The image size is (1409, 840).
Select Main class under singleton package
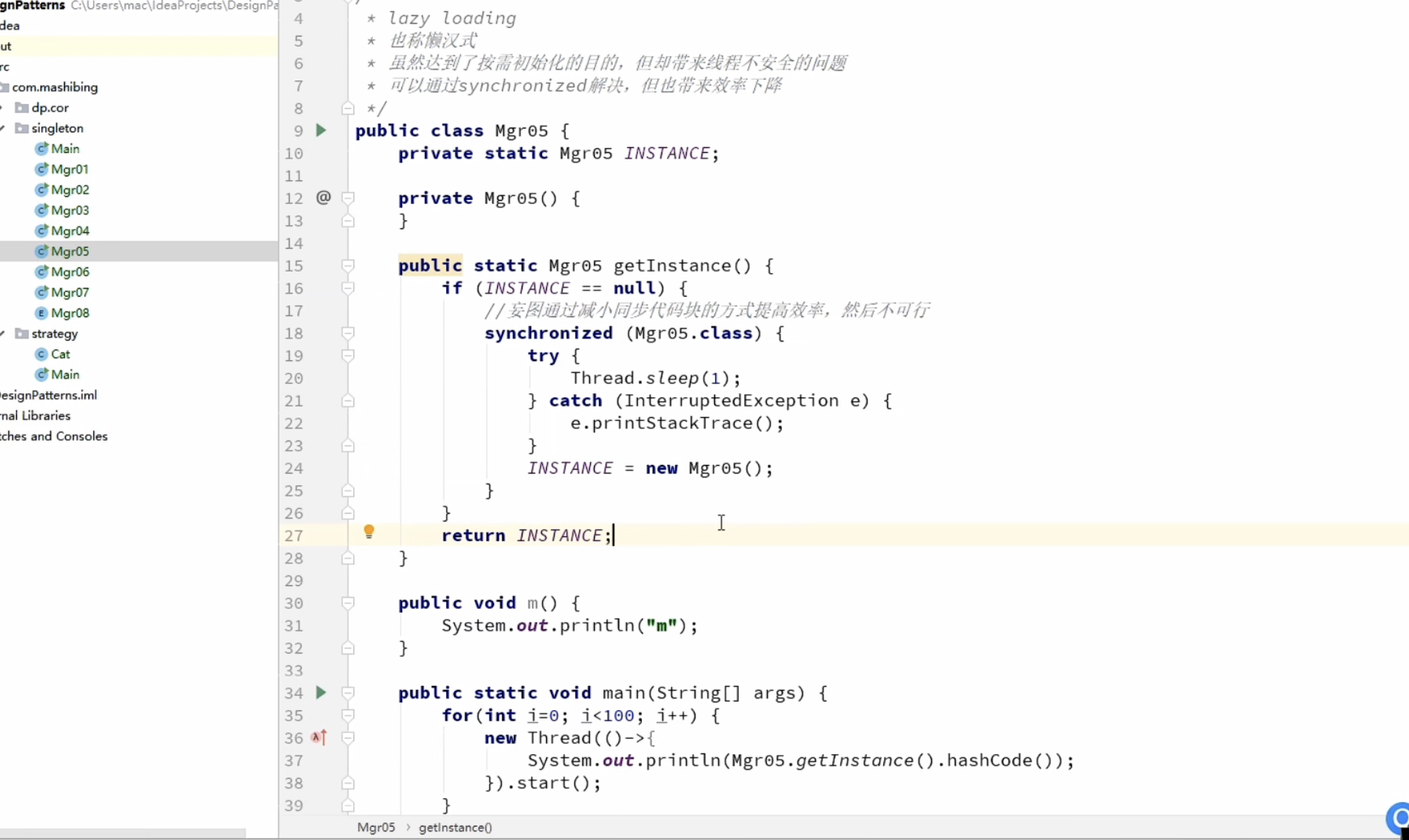coord(65,148)
